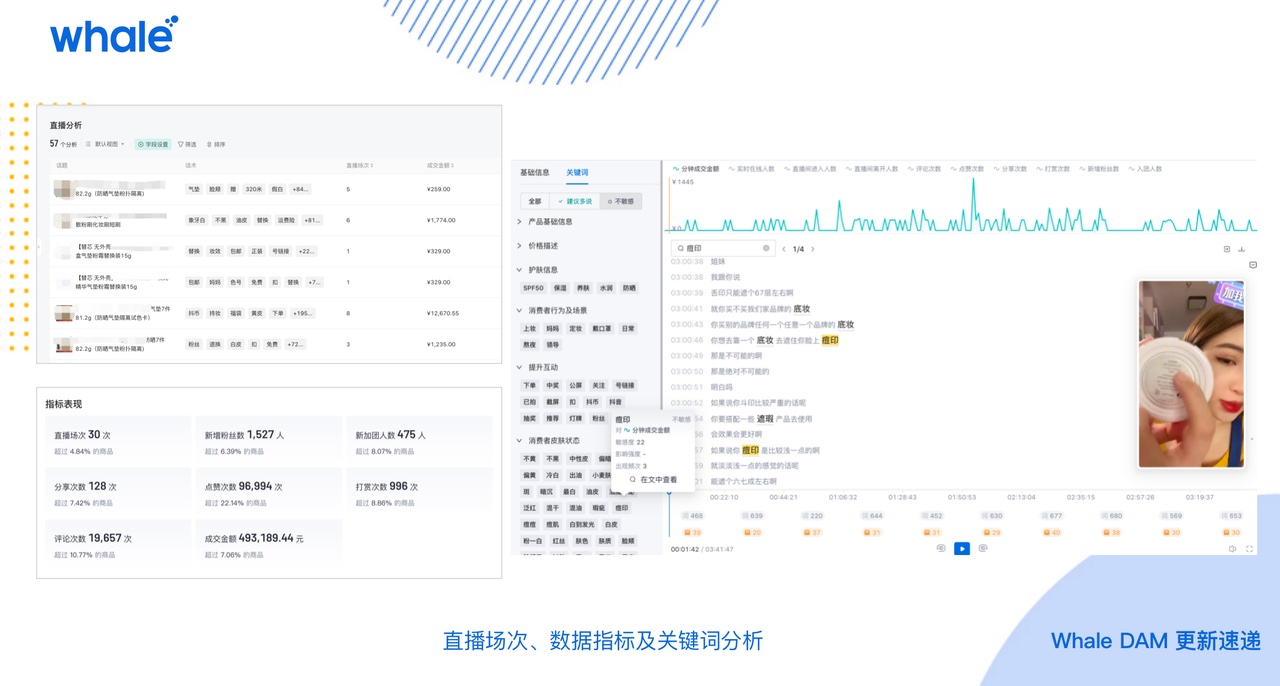
Task: Click the fullscreen icon on the player
Action: (x=1249, y=548)
